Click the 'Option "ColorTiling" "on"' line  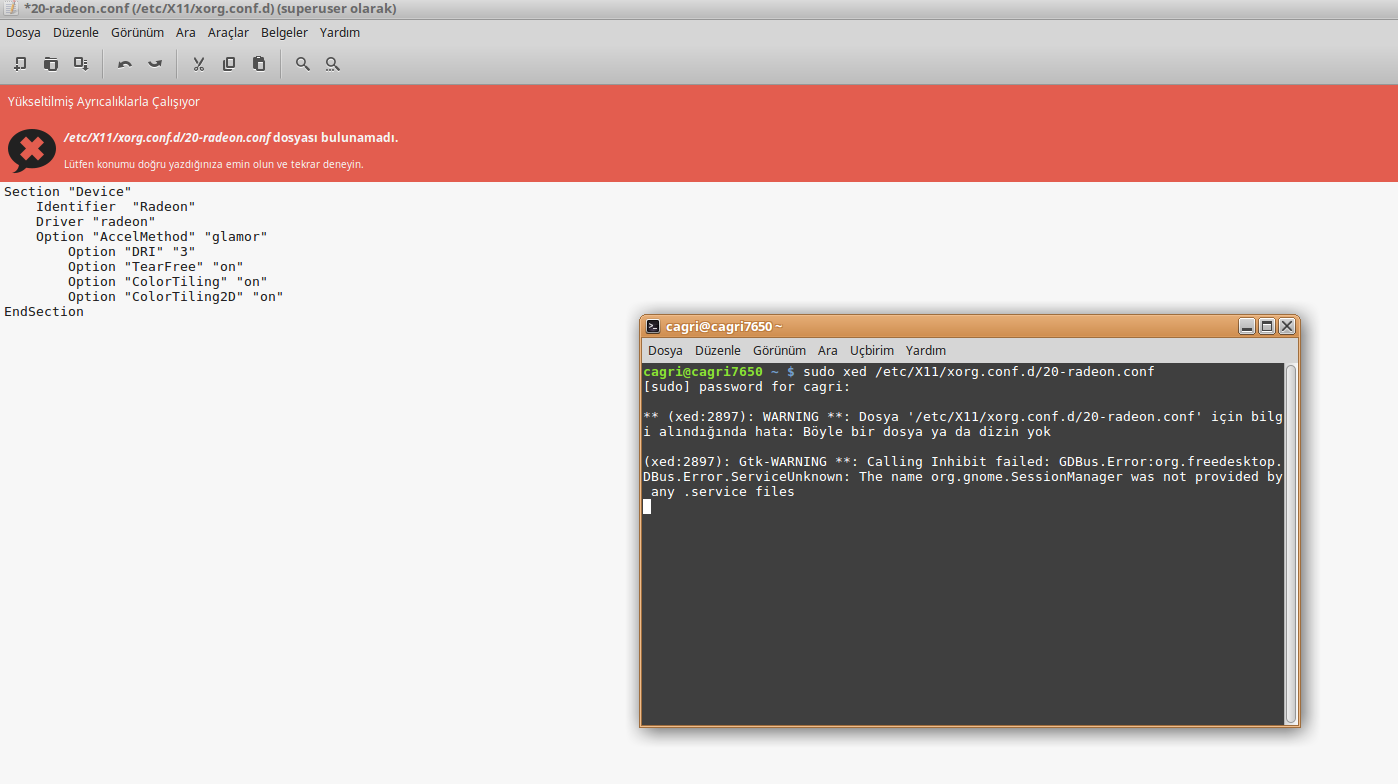[168, 281]
